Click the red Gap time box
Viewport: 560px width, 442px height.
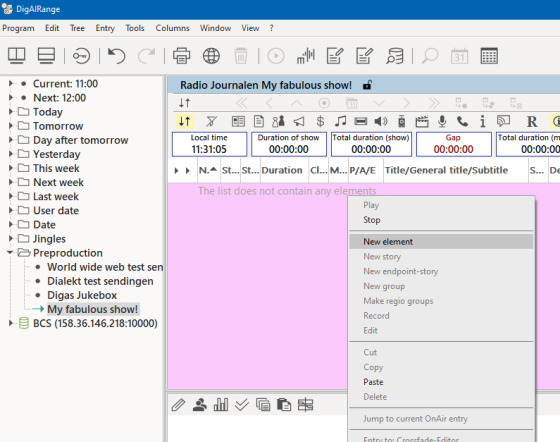tap(454, 144)
